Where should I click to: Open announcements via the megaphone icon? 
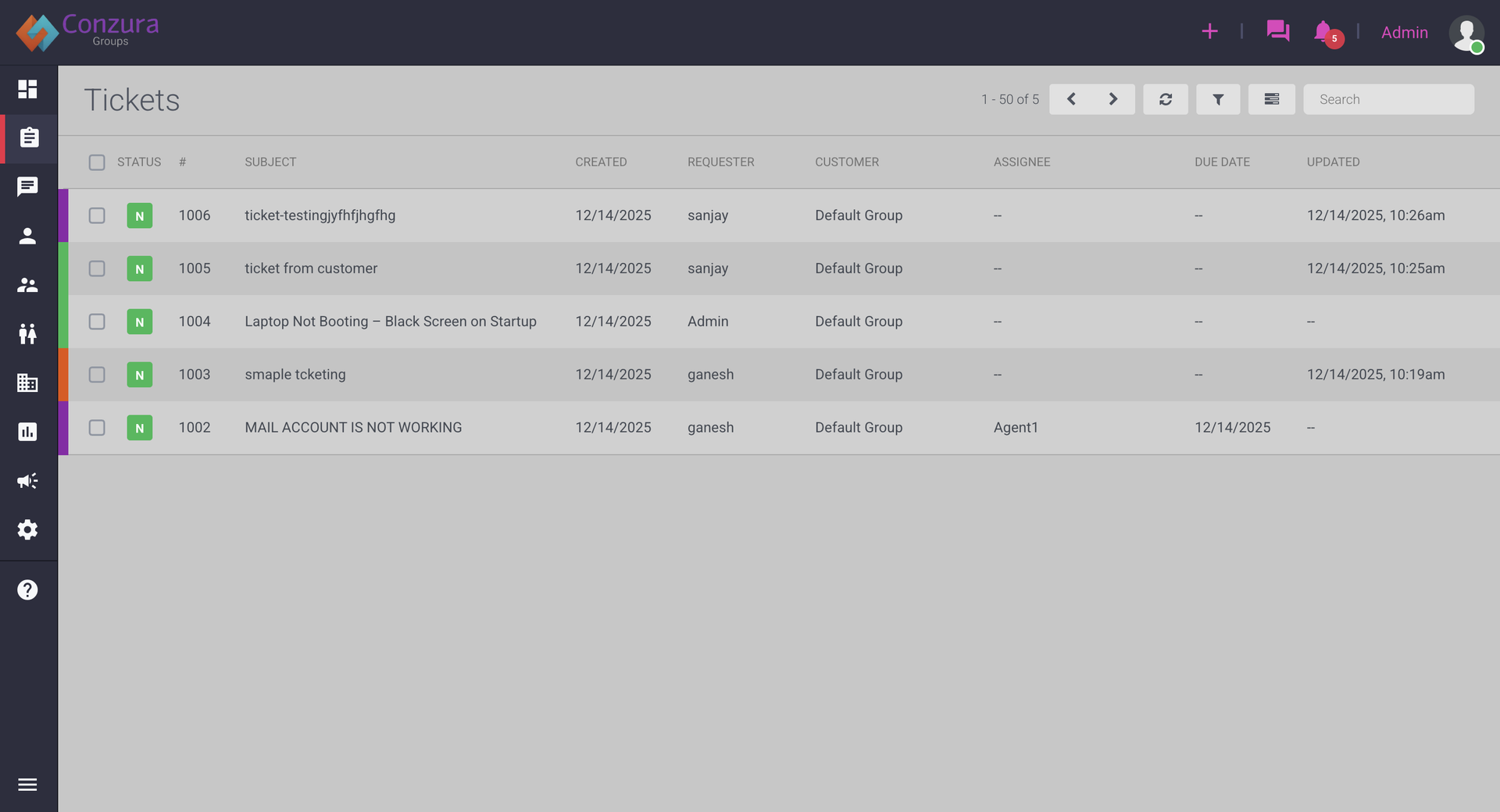(28, 481)
